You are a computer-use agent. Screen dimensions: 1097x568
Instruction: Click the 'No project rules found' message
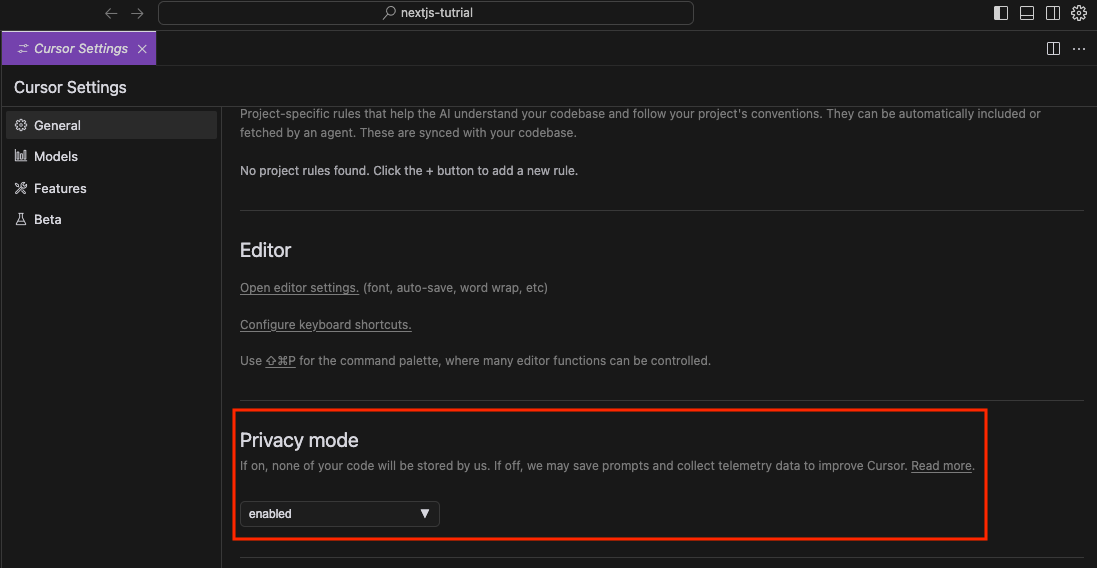(x=409, y=171)
